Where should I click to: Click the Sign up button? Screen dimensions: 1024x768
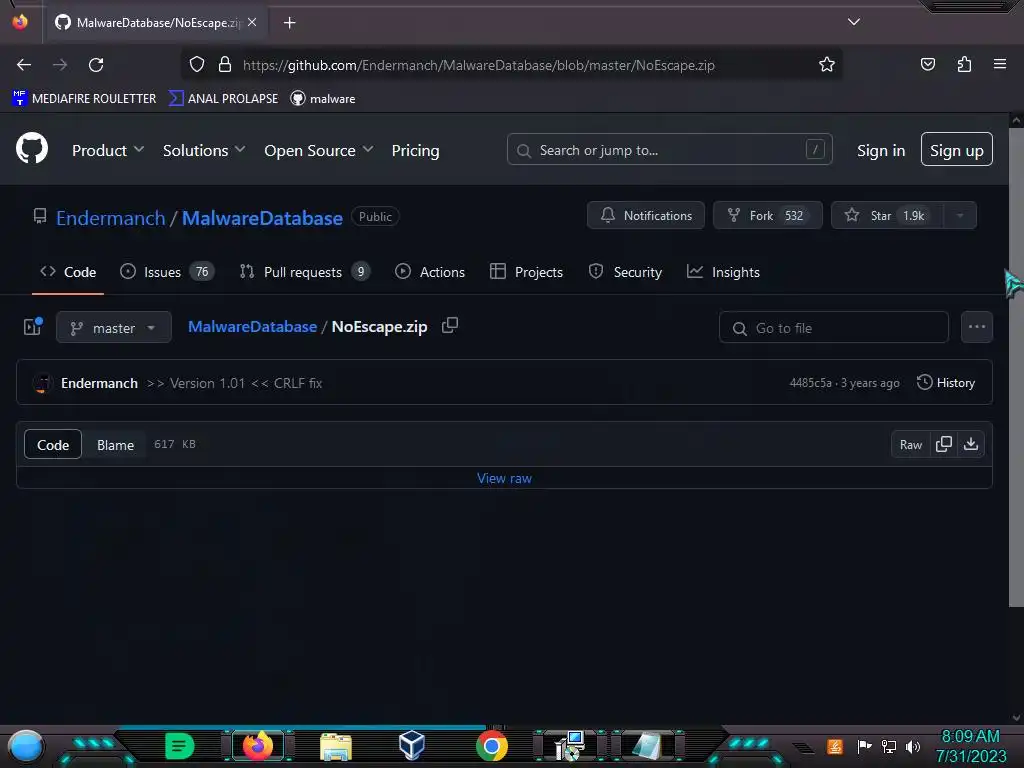(x=957, y=150)
